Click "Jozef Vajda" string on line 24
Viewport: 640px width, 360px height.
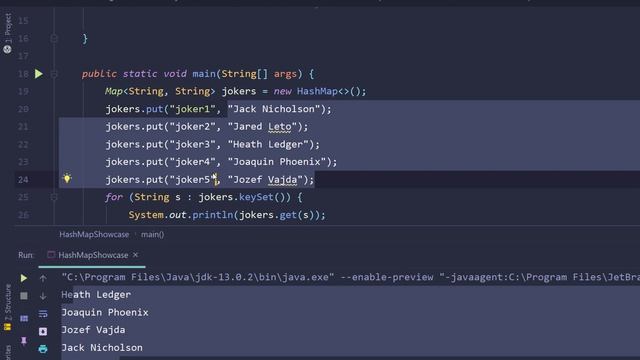pos(265,180)
